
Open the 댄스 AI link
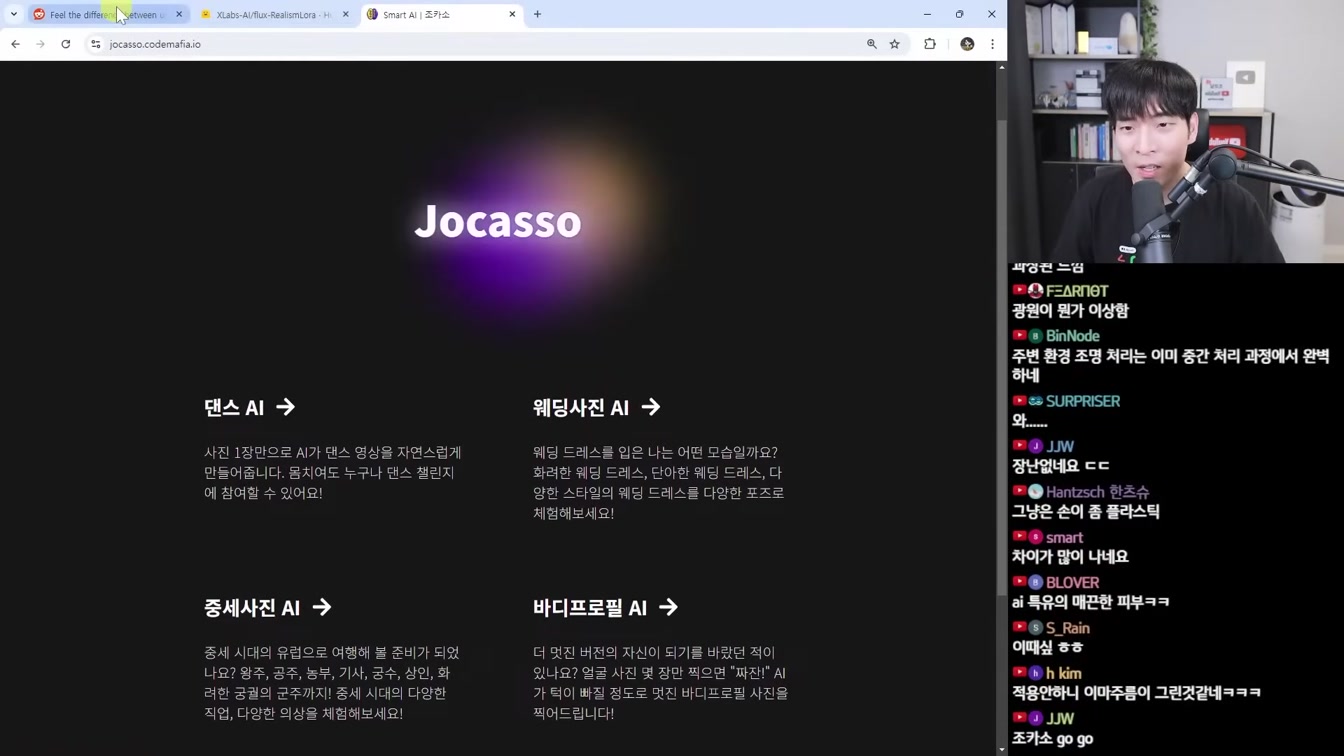click(x=249, y=407)
